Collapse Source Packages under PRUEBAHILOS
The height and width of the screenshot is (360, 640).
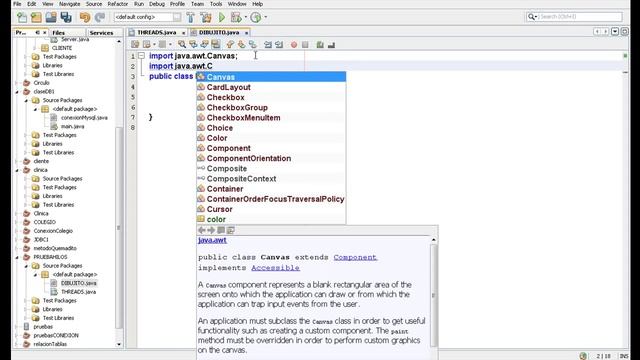pos(26,266)
